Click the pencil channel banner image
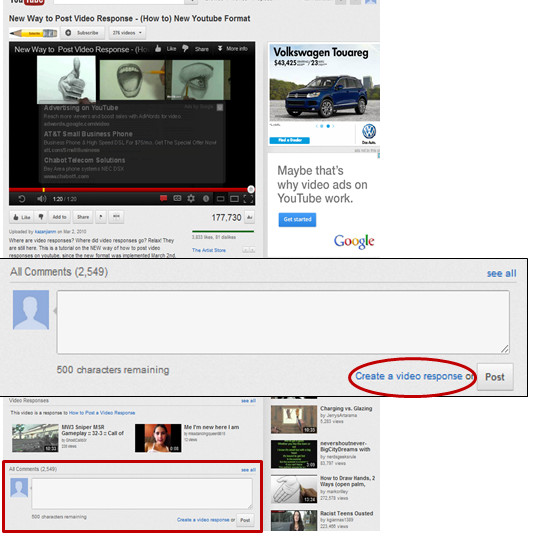Screen dimensions: 537x539 pyautogui.click(x=33, y=33)
